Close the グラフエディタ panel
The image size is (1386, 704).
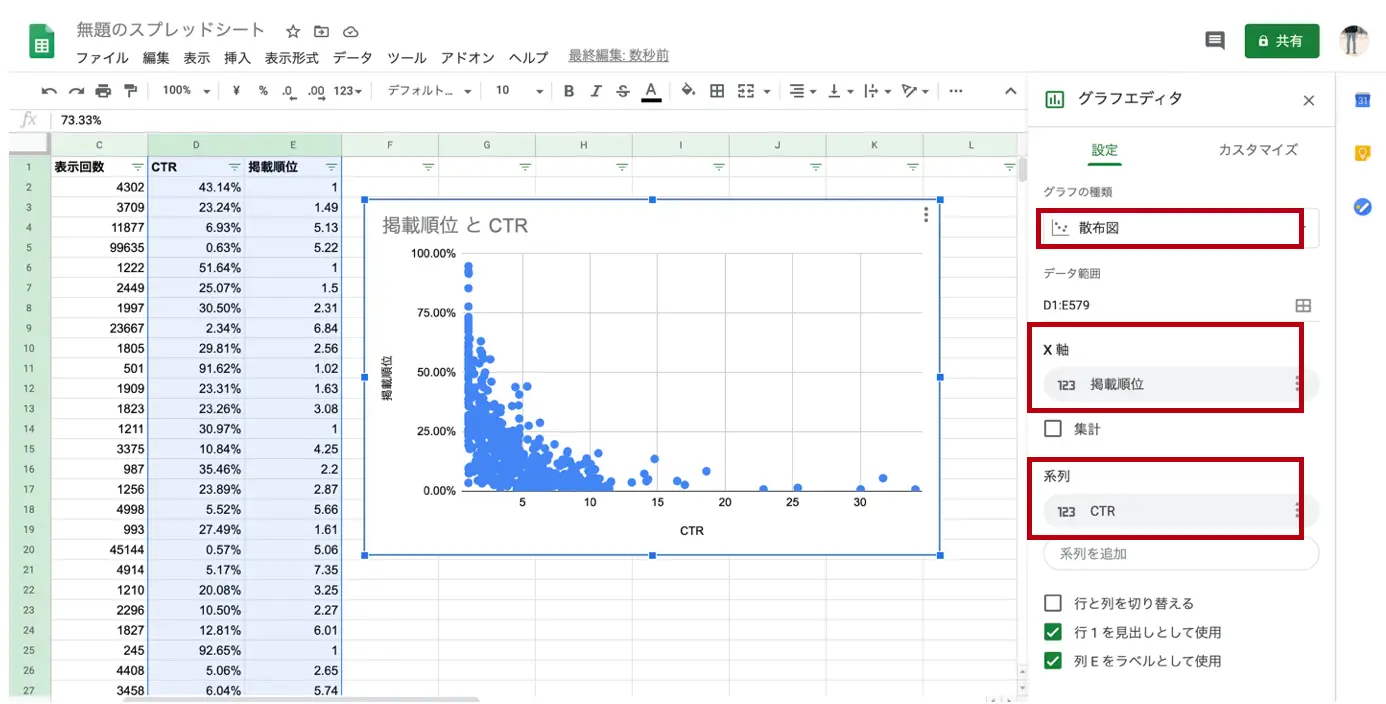1309,100
